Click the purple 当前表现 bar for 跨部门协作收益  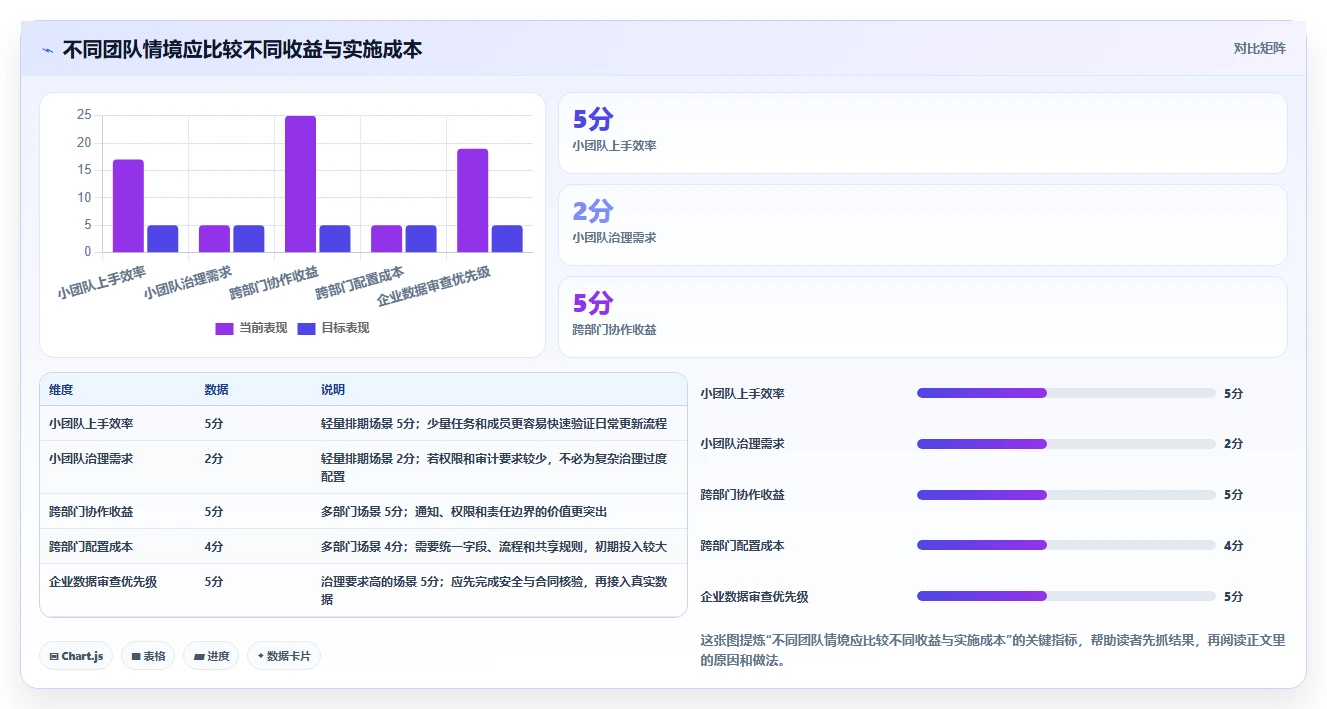300,184
